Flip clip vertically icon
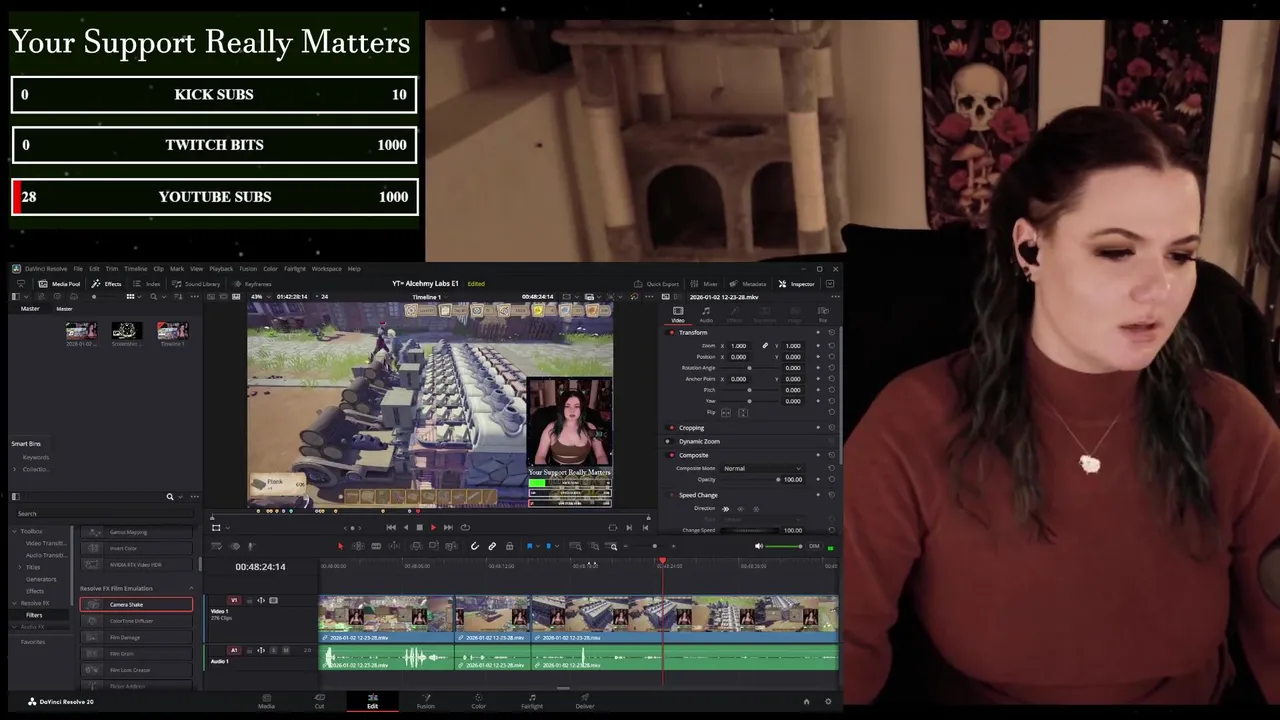The width and height of the screenshot is (1280, 720). pyautogui.click(x=742, y=412)
